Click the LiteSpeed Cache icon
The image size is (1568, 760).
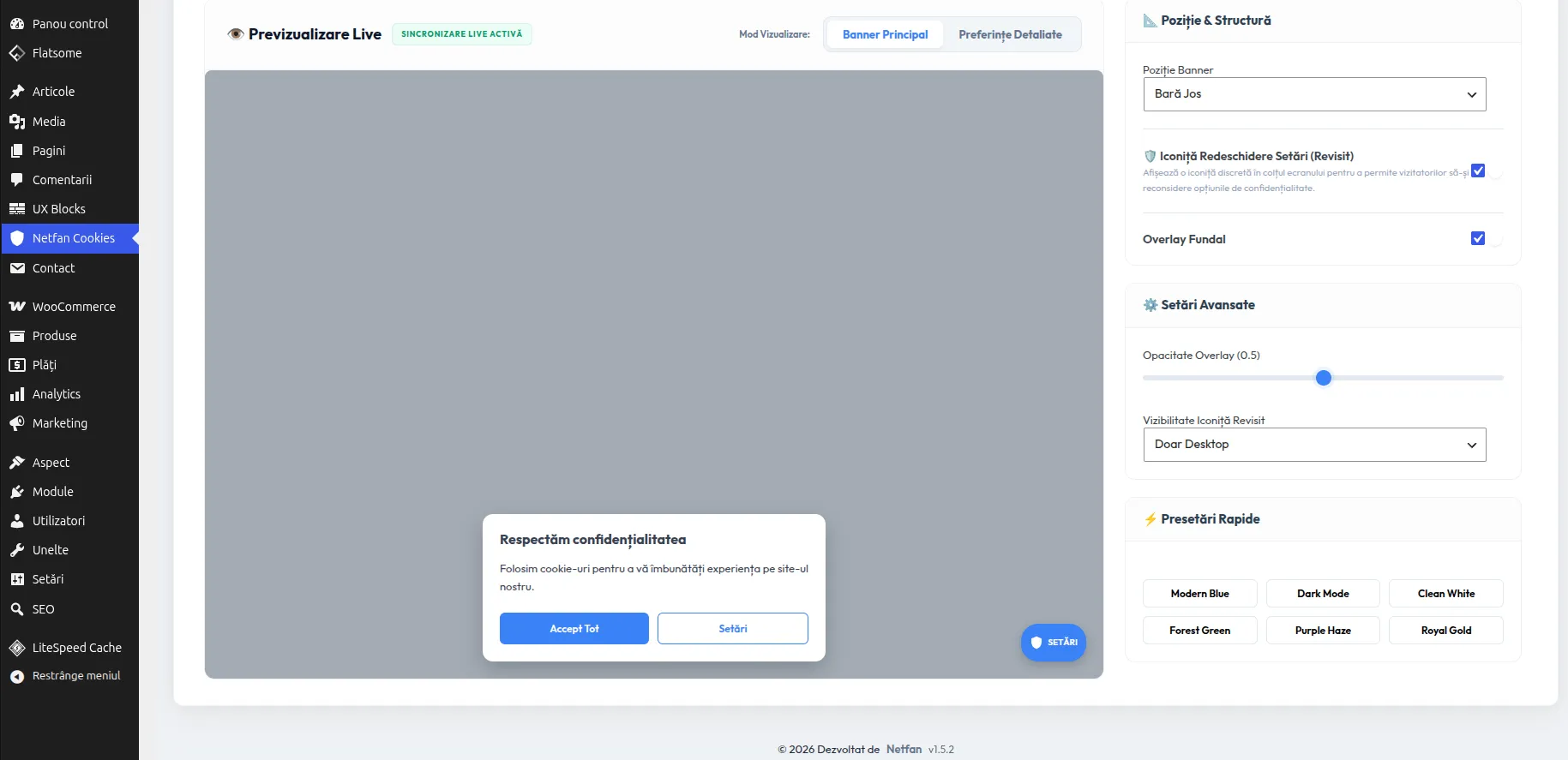[17, 648]
